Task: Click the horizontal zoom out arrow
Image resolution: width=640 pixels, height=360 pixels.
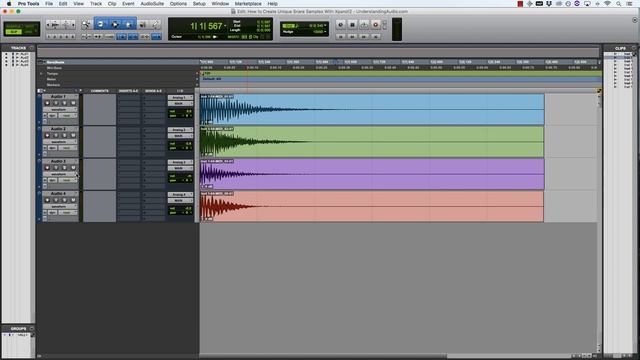Action: click(x=49, y=25)
